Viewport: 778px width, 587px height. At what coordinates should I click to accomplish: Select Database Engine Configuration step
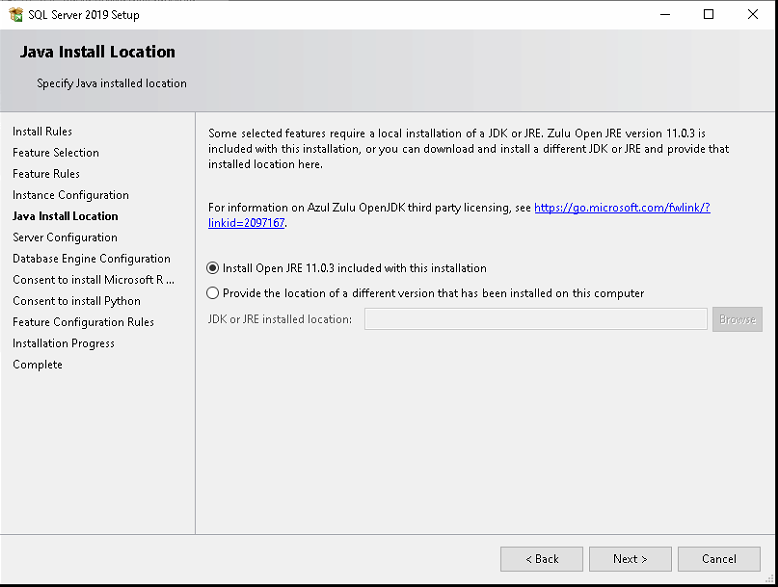point(91,259)
